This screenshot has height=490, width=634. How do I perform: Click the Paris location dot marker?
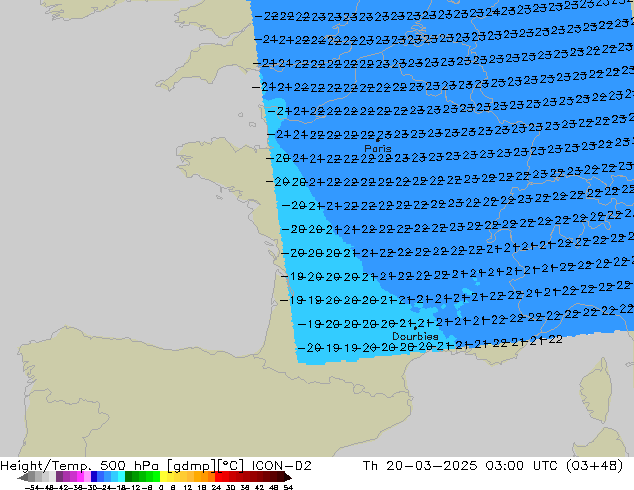tap(378, 141)
